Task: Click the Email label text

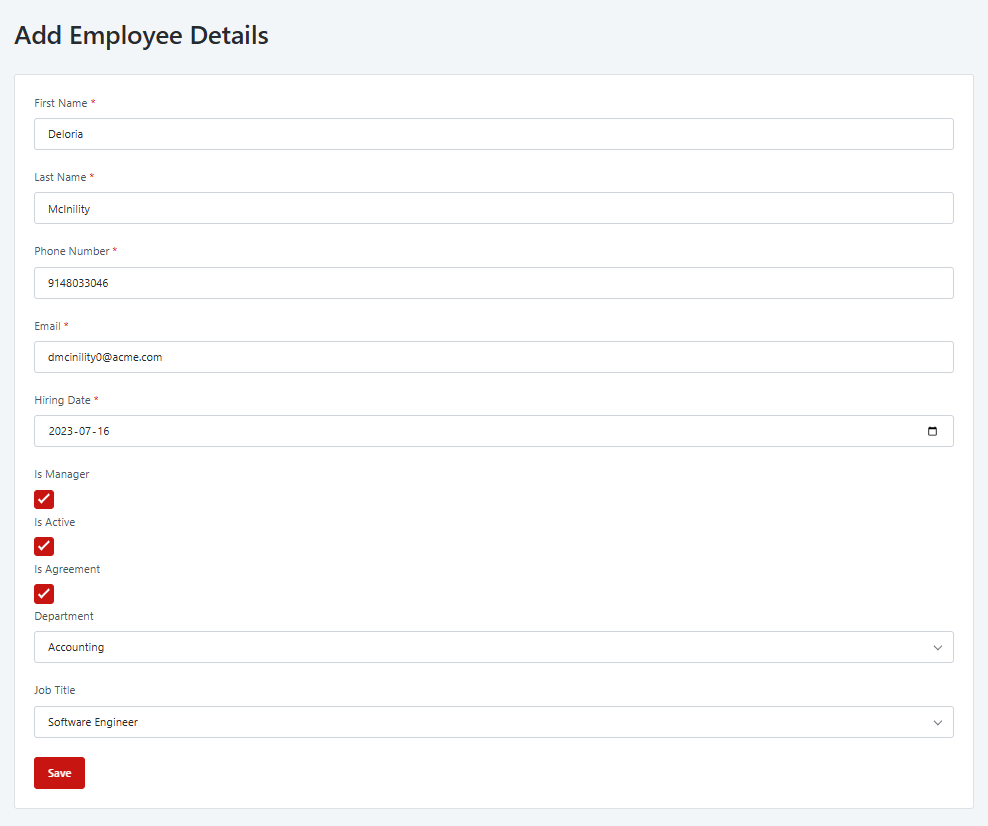Action: [x=47, y=326]
